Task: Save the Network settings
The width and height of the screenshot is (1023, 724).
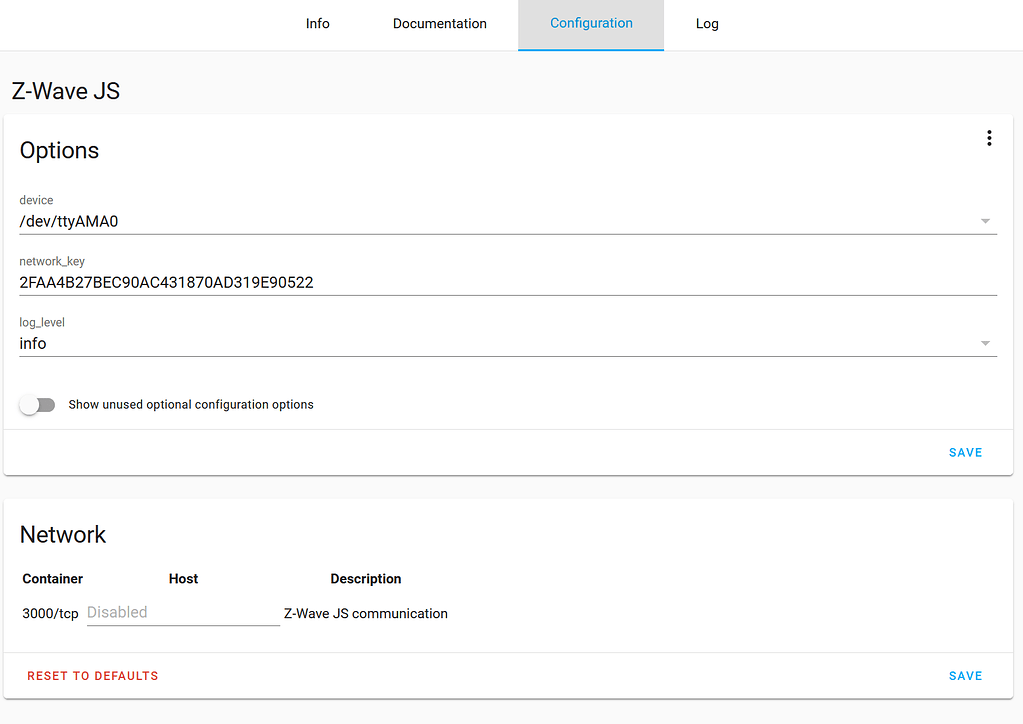Action: coord(964,675)
